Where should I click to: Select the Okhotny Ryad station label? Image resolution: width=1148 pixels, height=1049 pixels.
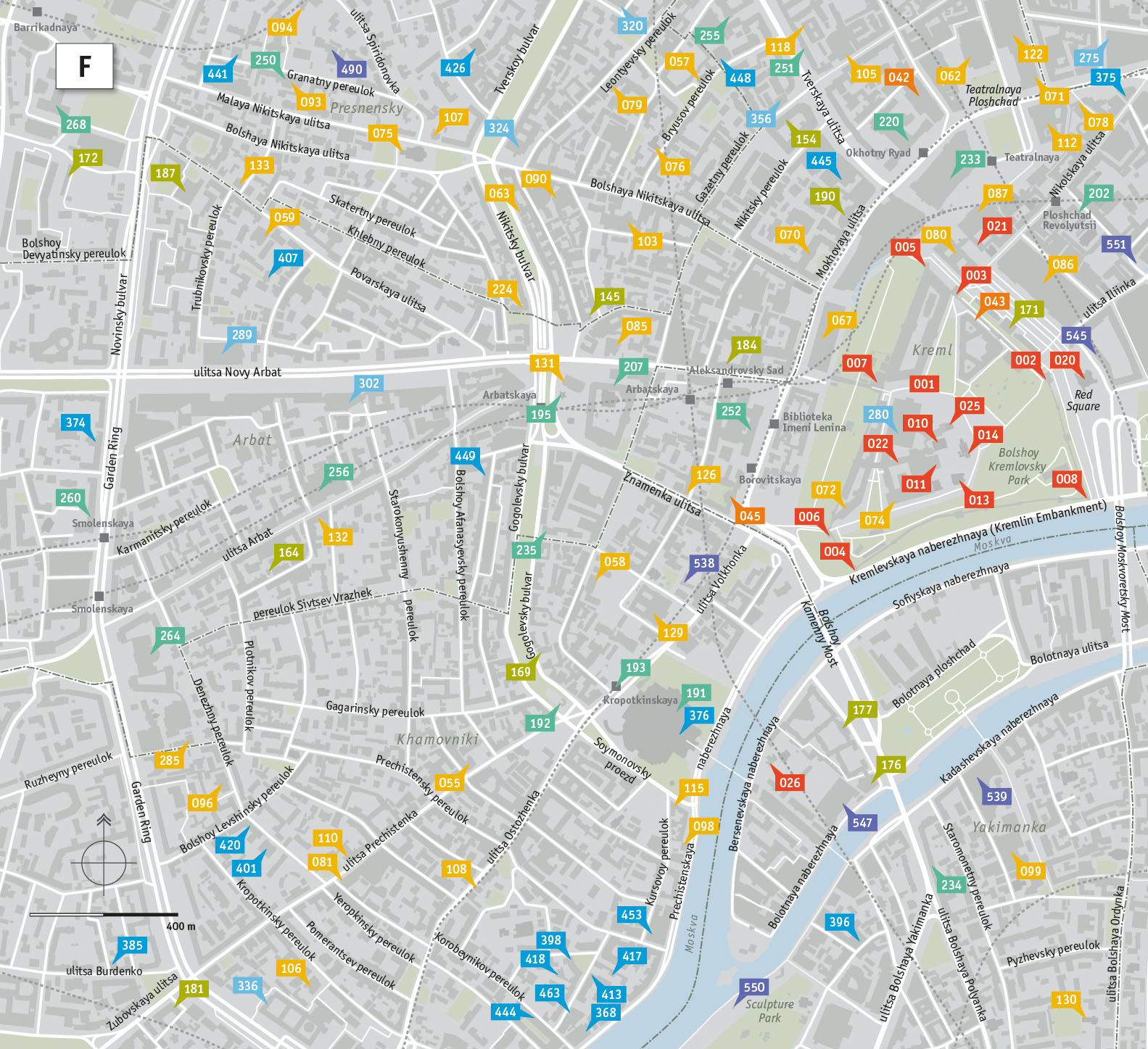877,153
